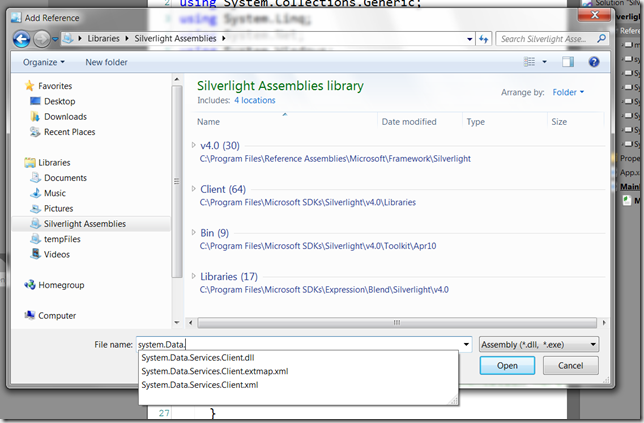This screenshot has width=644, height=423.
Task: Open the Documents library
Action: click(x=65, y=178)
